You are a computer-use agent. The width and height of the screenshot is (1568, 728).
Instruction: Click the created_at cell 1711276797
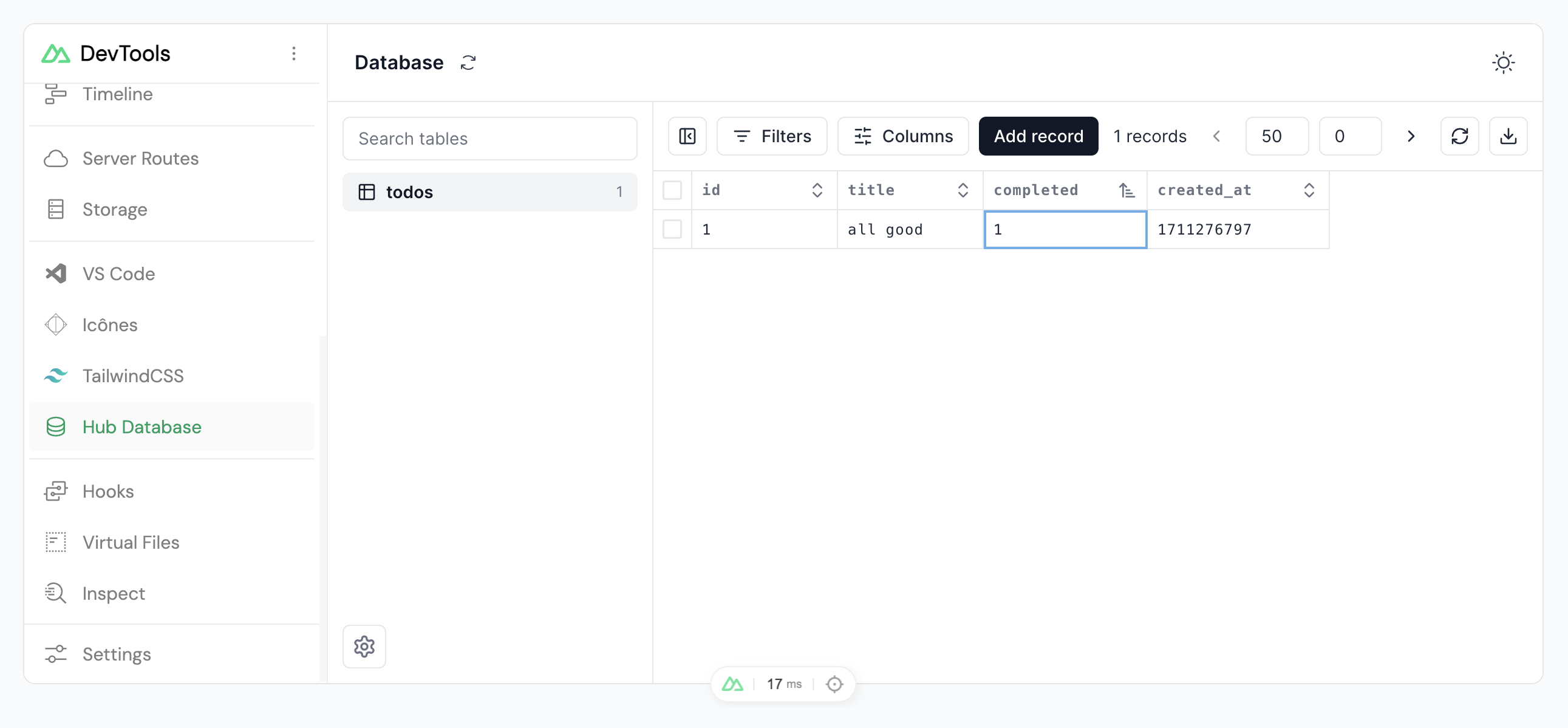coord(1238,229)
